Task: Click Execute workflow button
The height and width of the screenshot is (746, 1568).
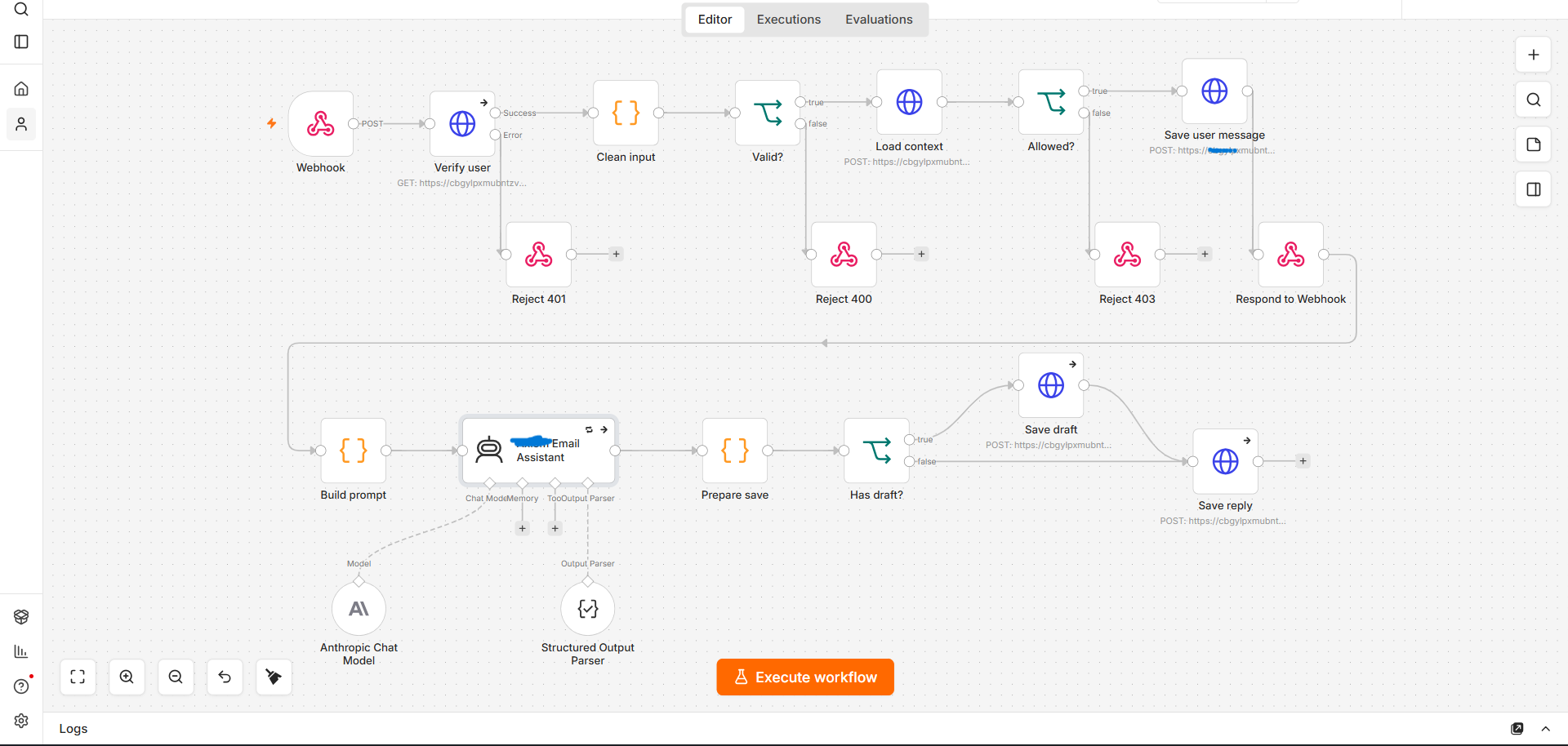Action: pyautogui.click(x=805, y=677)
